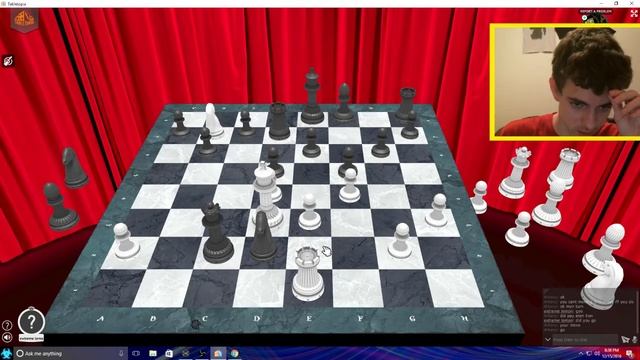640x360 pixels.
Task: Open the small help question-mark icon
Action: coord(7,325)
